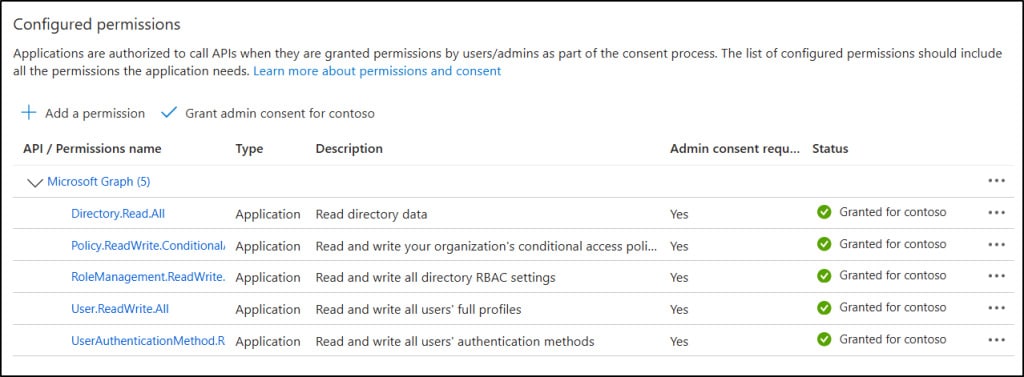The width and height of the screenshot is (1024, 377).
Task: Sort by the API / Permissions name column header
Action: coord(92,148)
